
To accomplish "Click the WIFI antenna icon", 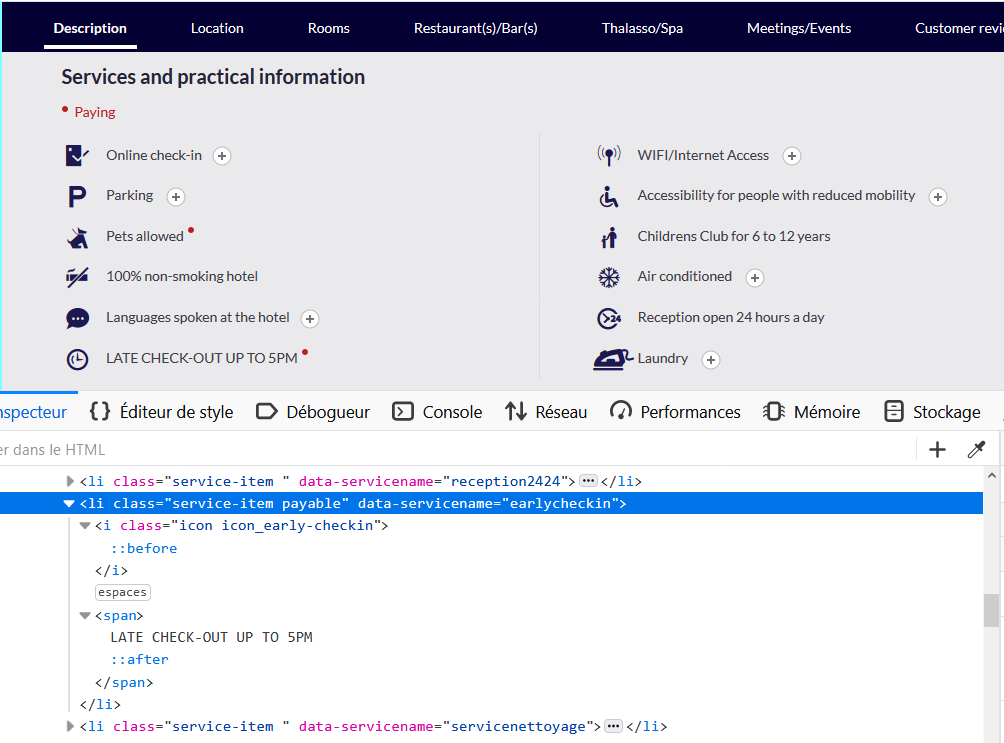I will pyautogui.click(x=609, y=156).
